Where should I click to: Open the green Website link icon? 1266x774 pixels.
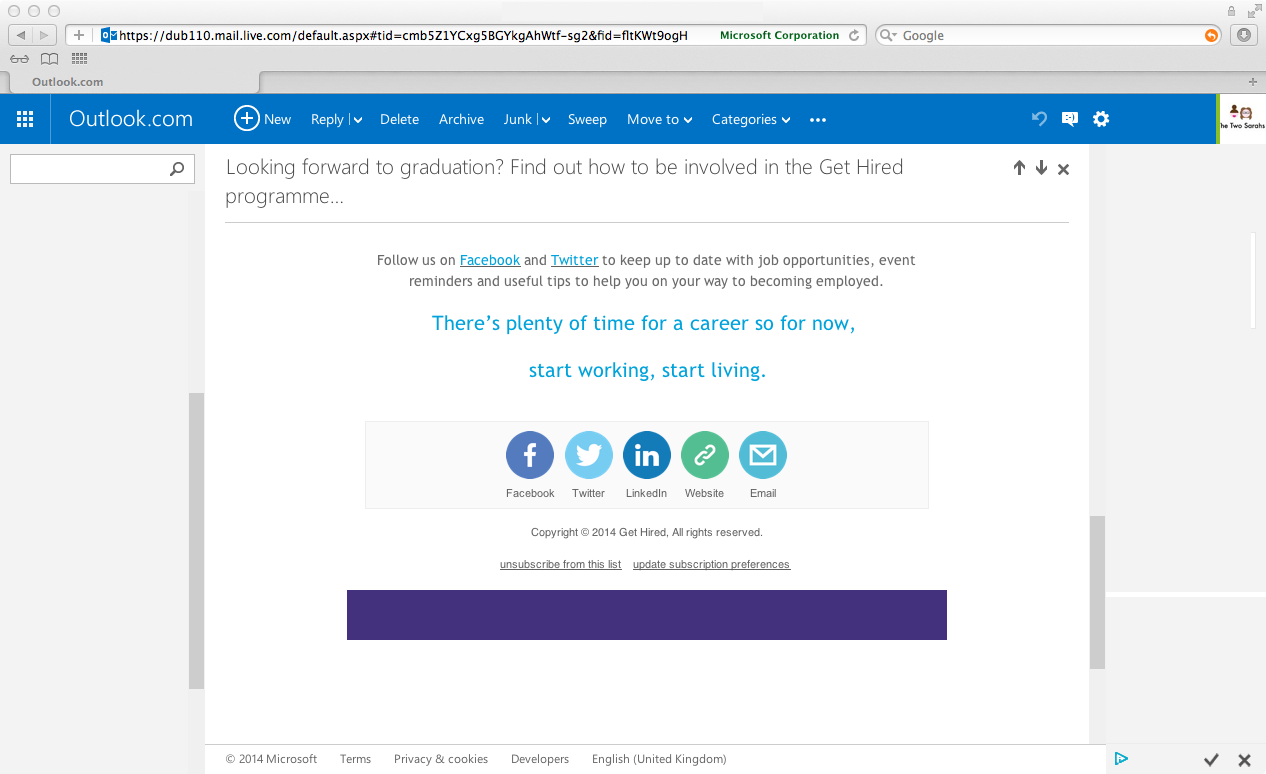click(x=705, y=455)
